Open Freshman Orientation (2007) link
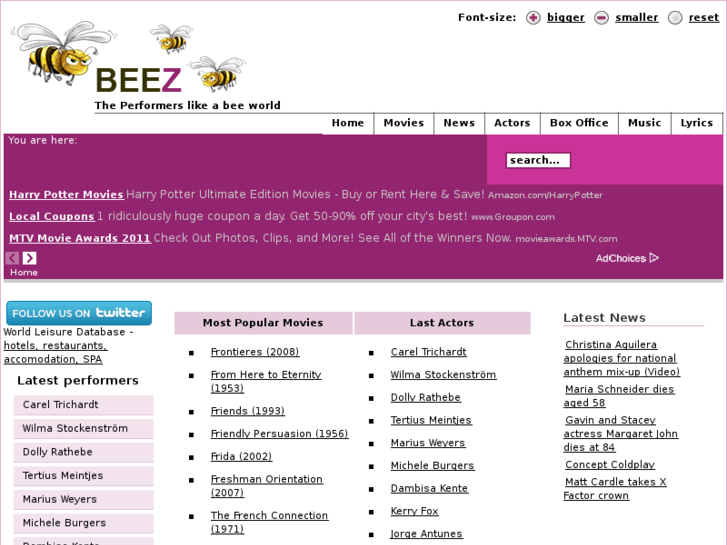 (267, 486)
